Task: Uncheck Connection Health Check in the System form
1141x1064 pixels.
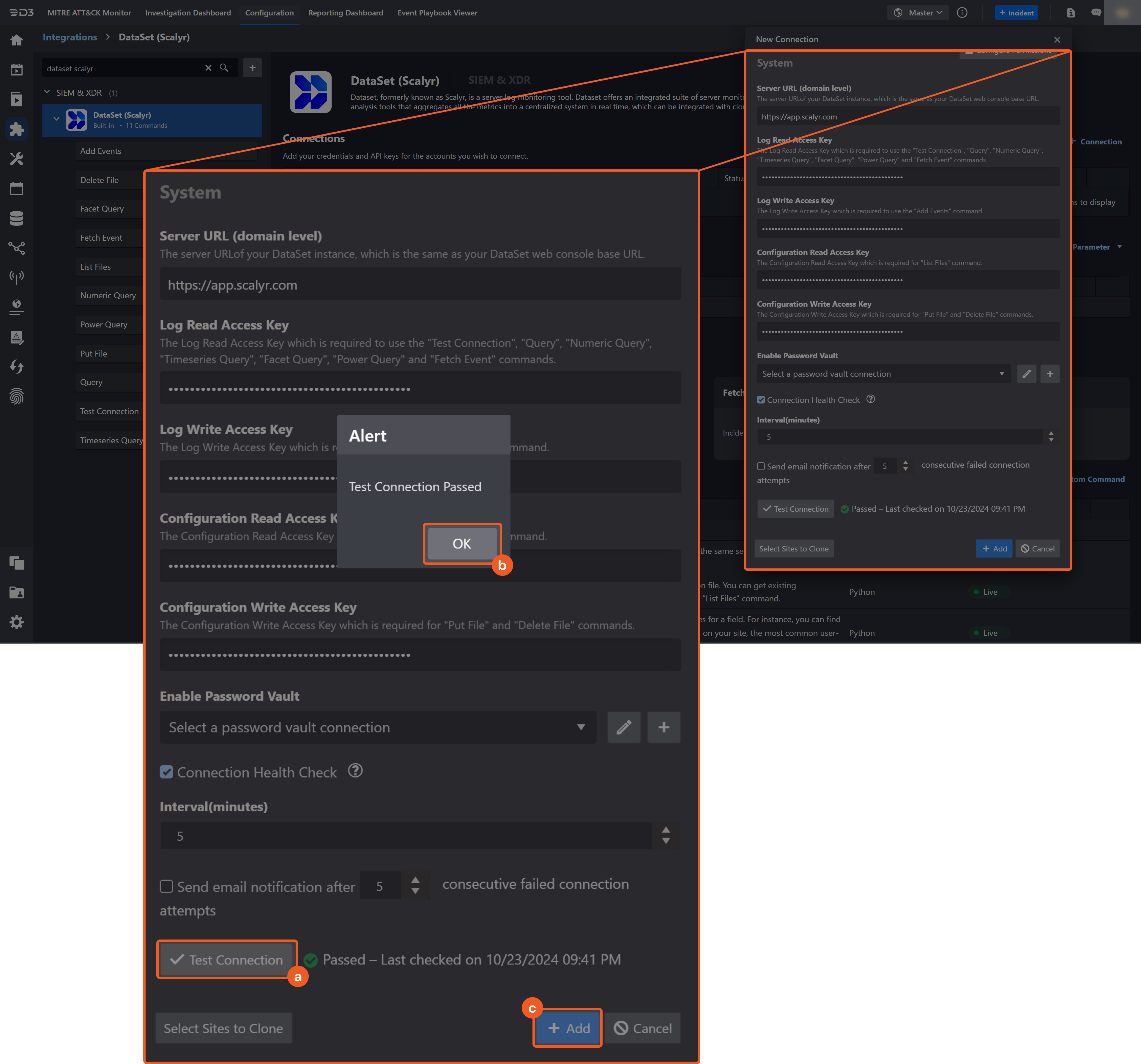Action: [x=166, y=772]
